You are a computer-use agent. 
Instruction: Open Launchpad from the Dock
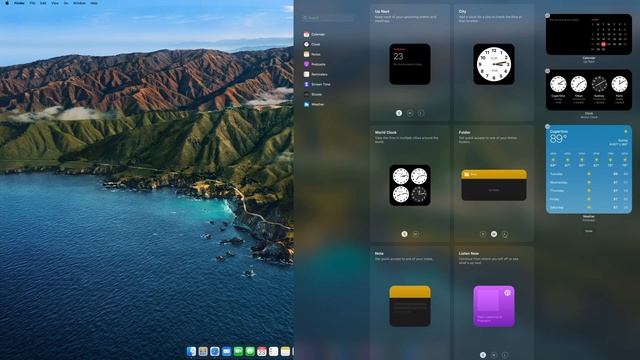click(x=203, y=351)
